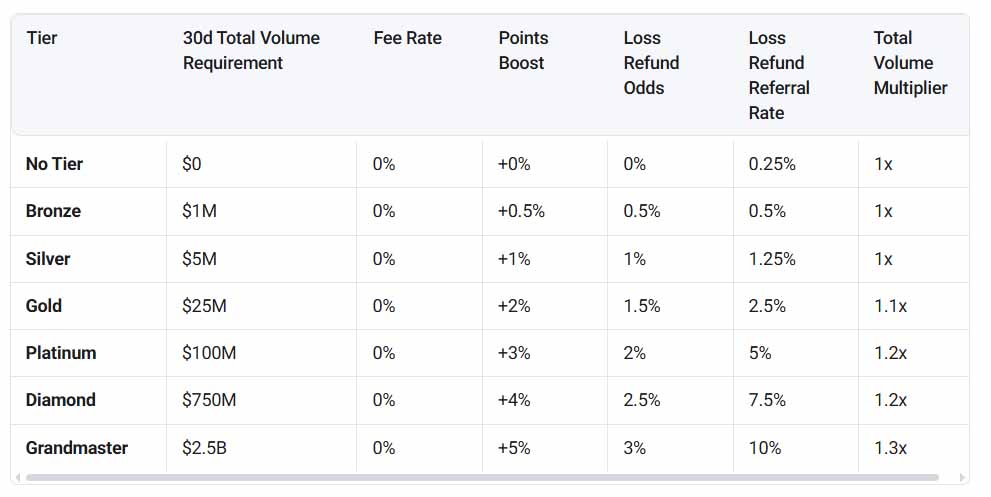Image resolution: width=991 pixels, height=497 pixels.
Task: Select the Grandmaster tier row label
Action: tap(76, 448)
